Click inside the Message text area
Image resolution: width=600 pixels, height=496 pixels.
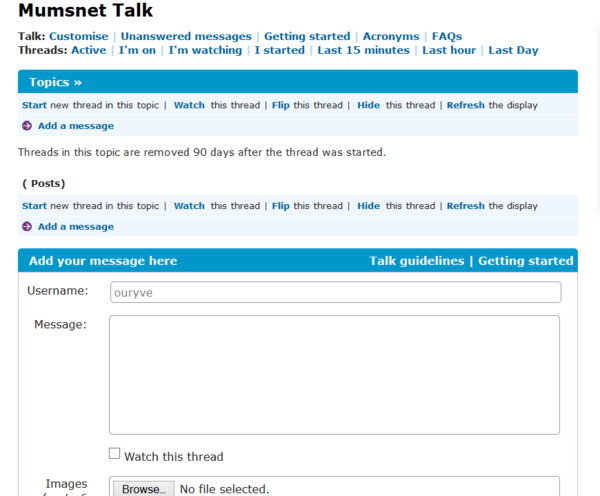[x=334, y=375]
